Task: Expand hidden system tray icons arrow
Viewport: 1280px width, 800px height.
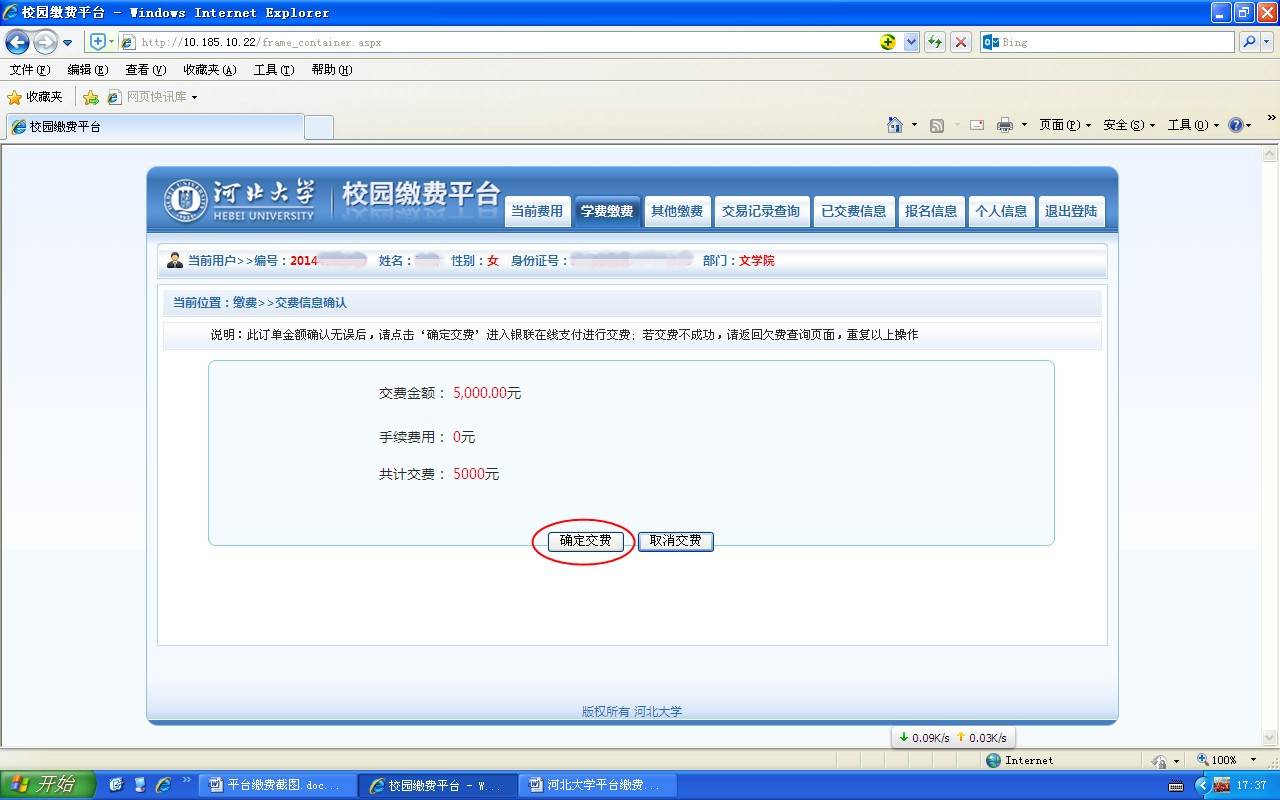Action: pyautogui.click(x=1202, y=786)
